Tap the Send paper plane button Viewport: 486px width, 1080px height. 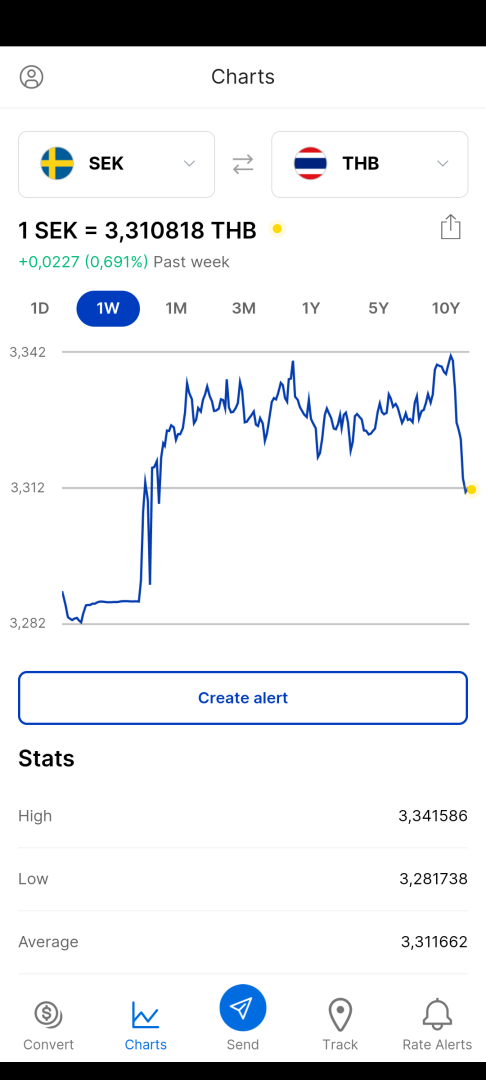243,1008
